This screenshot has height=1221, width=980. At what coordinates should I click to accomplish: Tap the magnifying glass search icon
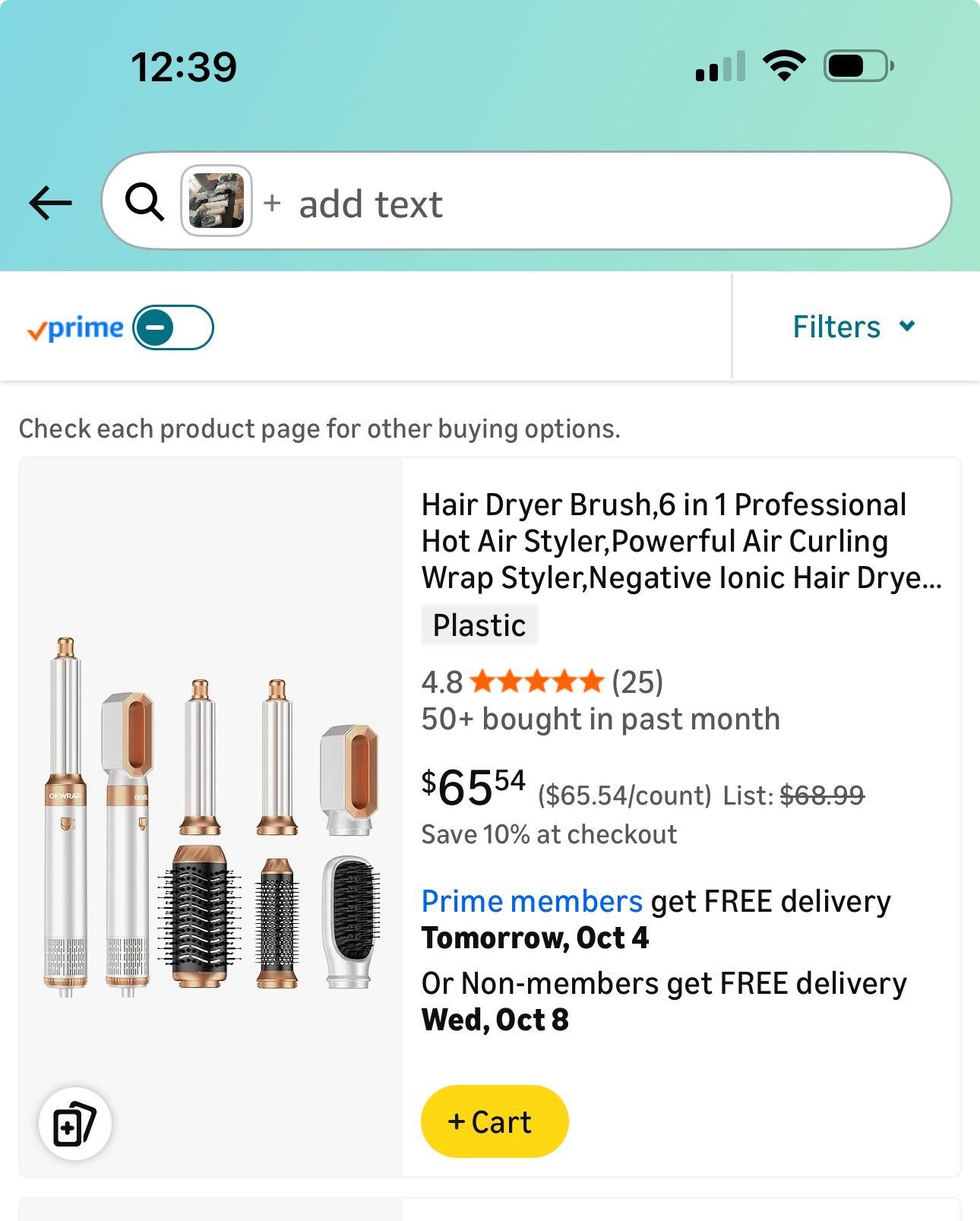[x=144, y=202]
